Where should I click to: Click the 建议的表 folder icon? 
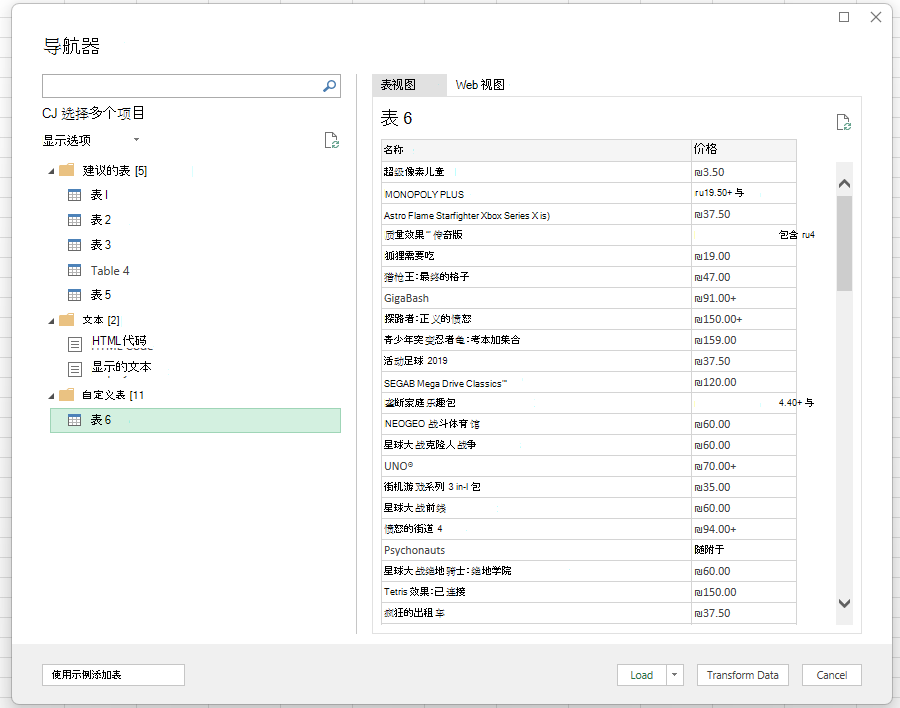click(67, 170)
